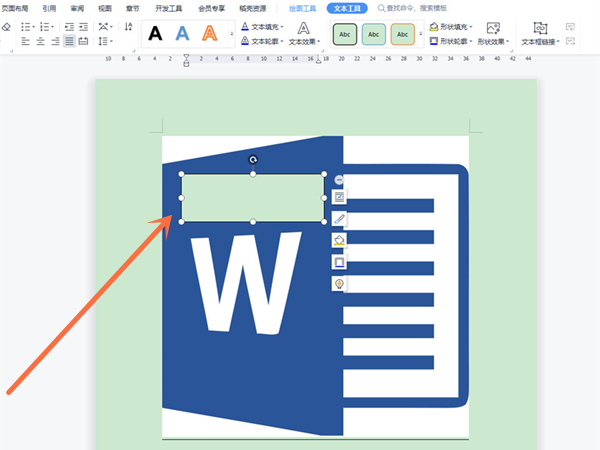This screenshot has width=600, height=450.
Task: Apply numbered list formatting
Action: pyautogui.click(x=46, y=27)
